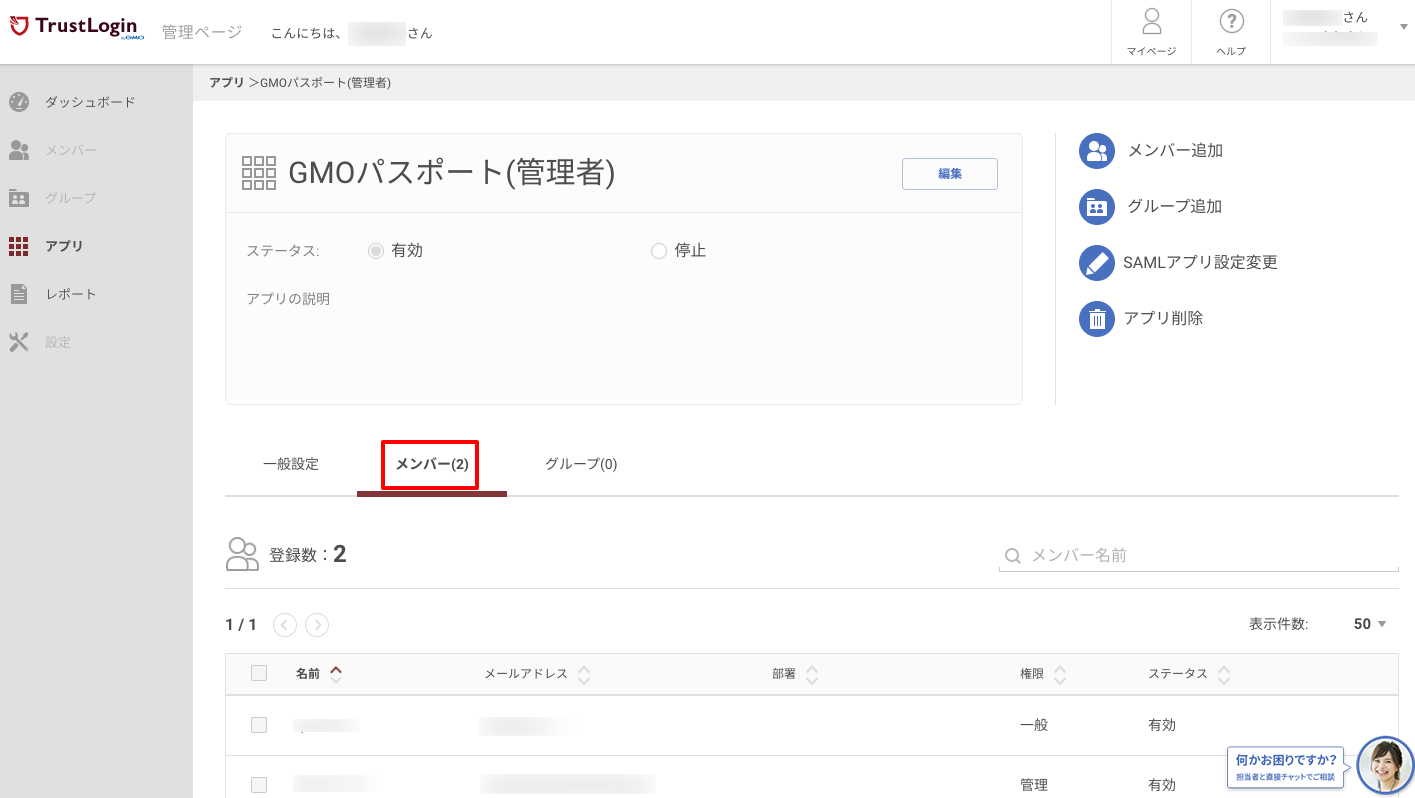1415x798 pixels.
Task: Sort by メールアドレス column
Action: (x=537, y=674)
